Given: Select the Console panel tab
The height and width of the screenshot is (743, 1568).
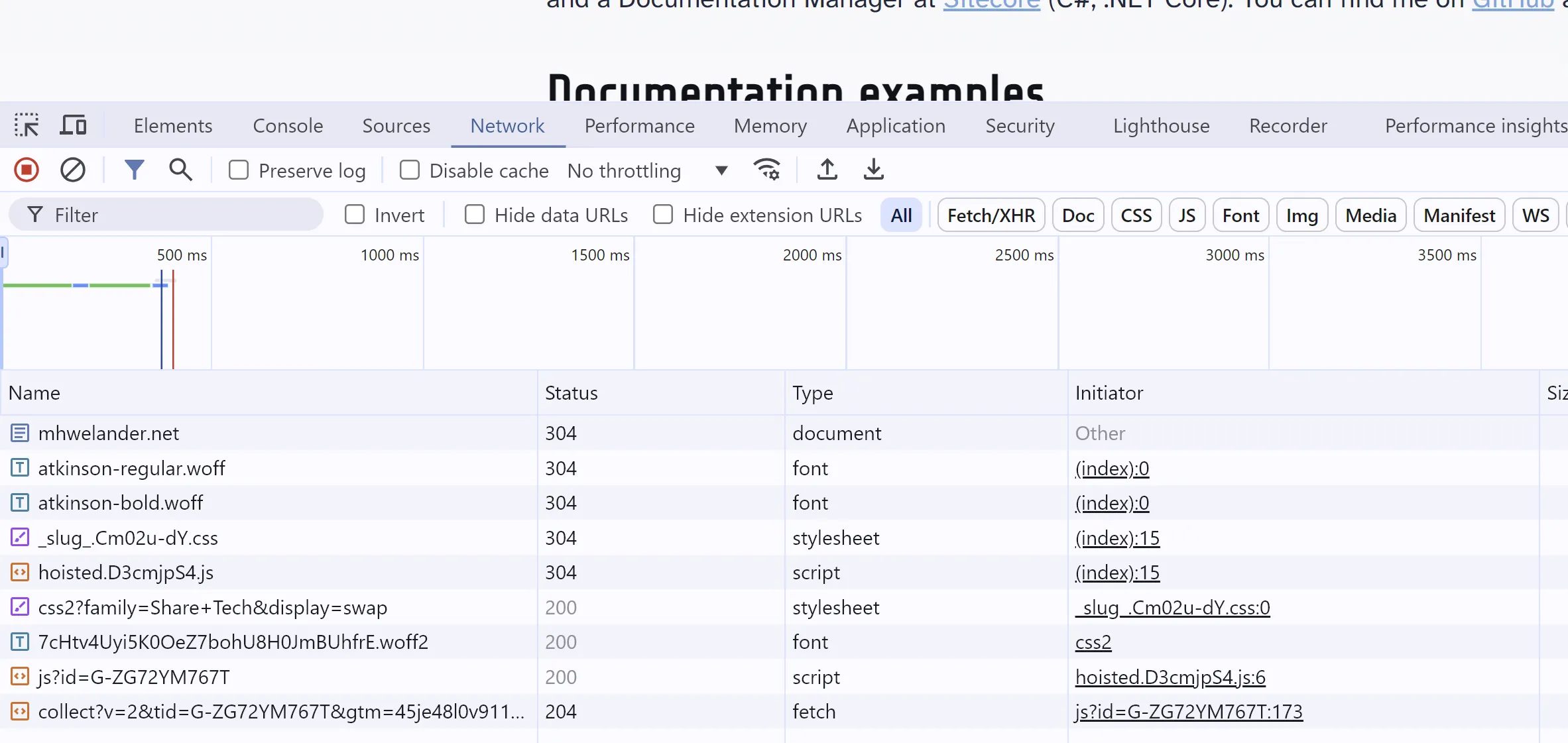Looking at the screenshot, I should click(288, 125).
